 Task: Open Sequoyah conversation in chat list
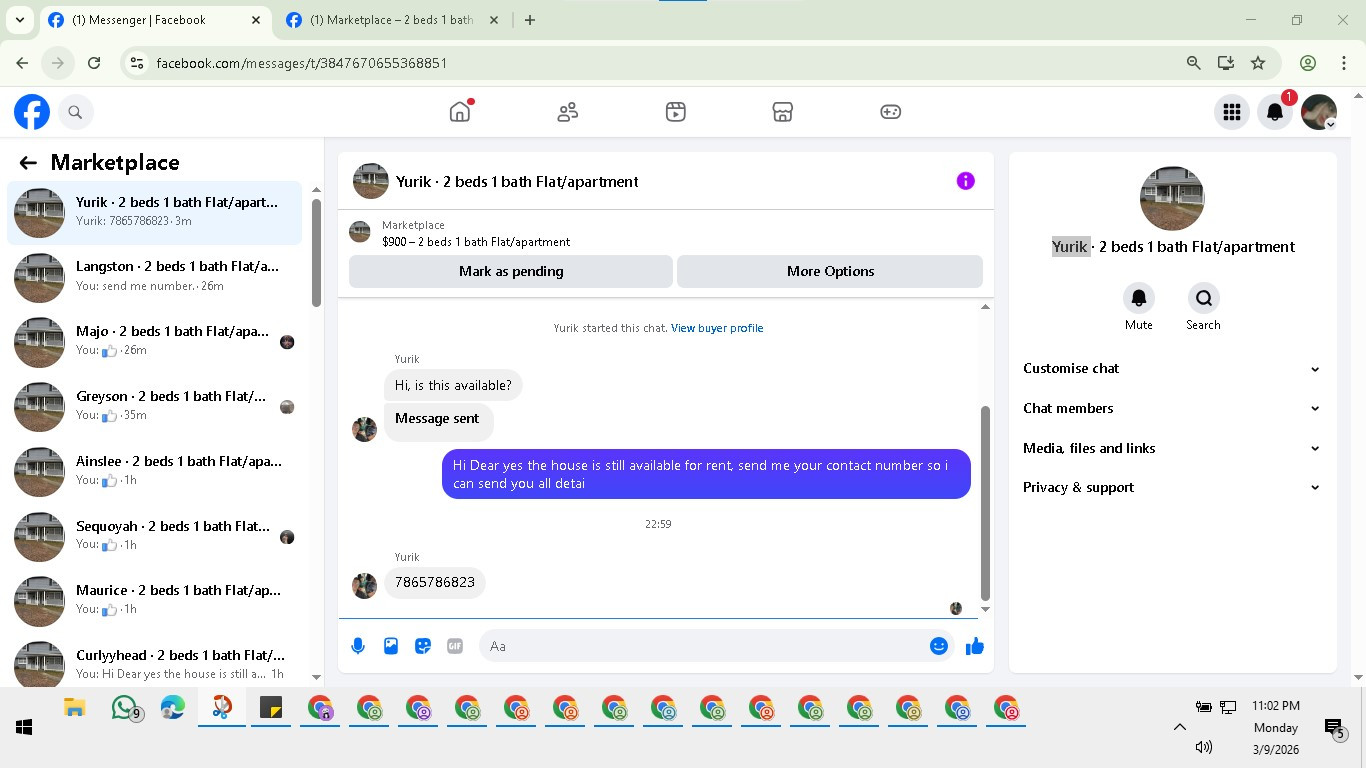[x=155, y=536]
